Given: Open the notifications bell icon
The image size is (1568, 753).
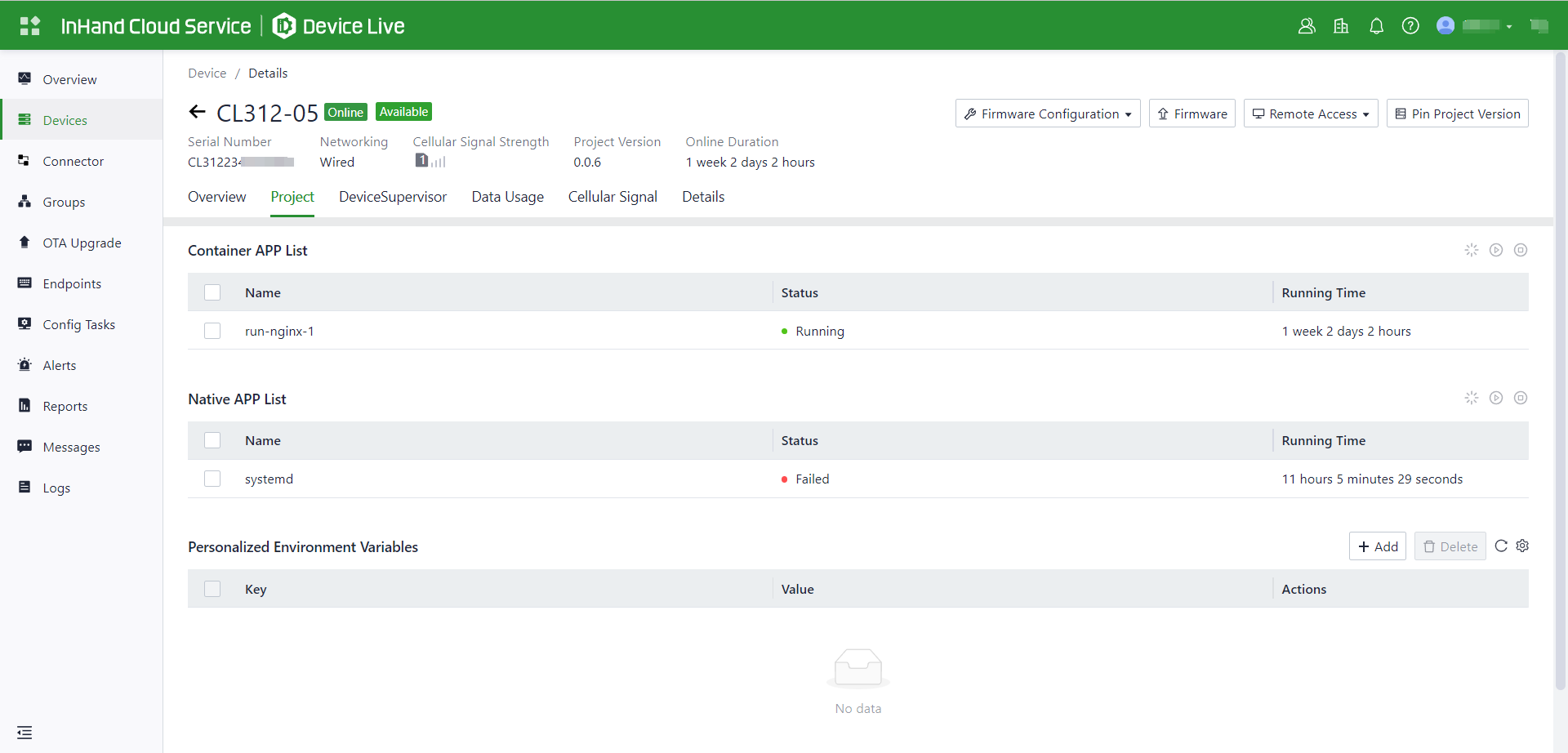Looking at the screenshot, I should [x=1376, y=26].
